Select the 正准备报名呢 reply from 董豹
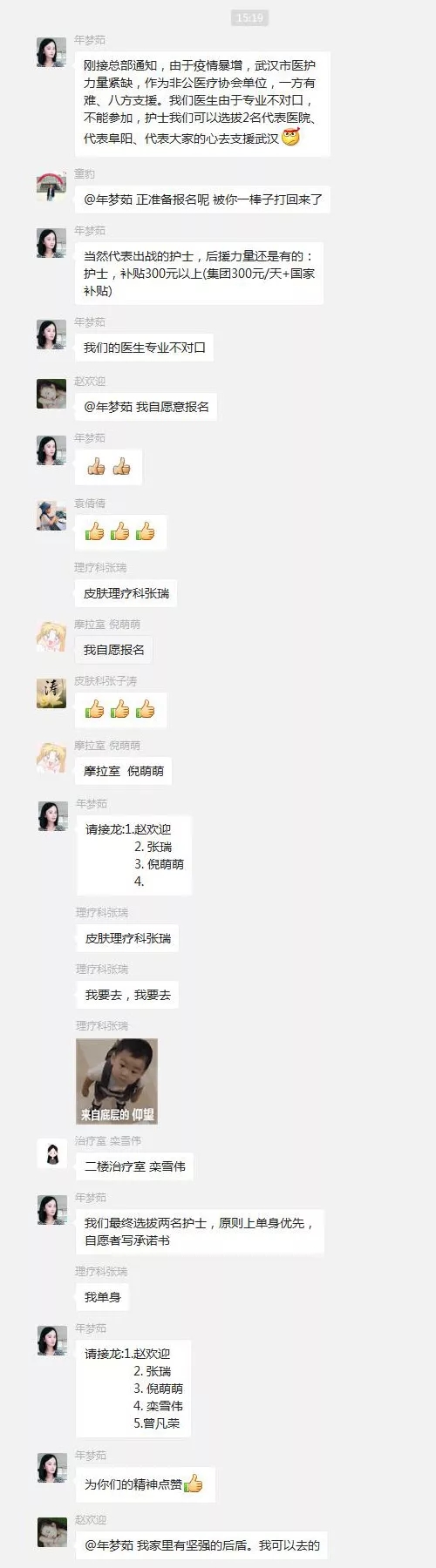The width and height of the screenshot is (436, 1568). (203, 199)
